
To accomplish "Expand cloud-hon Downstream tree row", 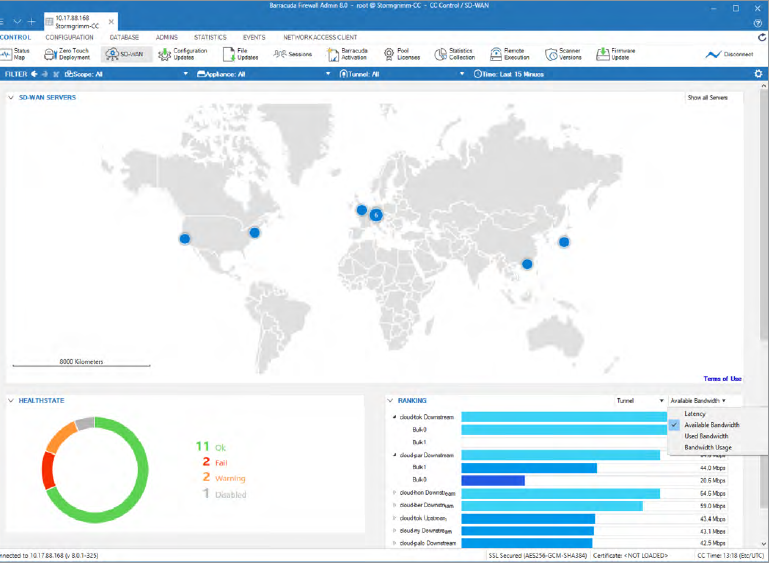I will pos(394,492).
